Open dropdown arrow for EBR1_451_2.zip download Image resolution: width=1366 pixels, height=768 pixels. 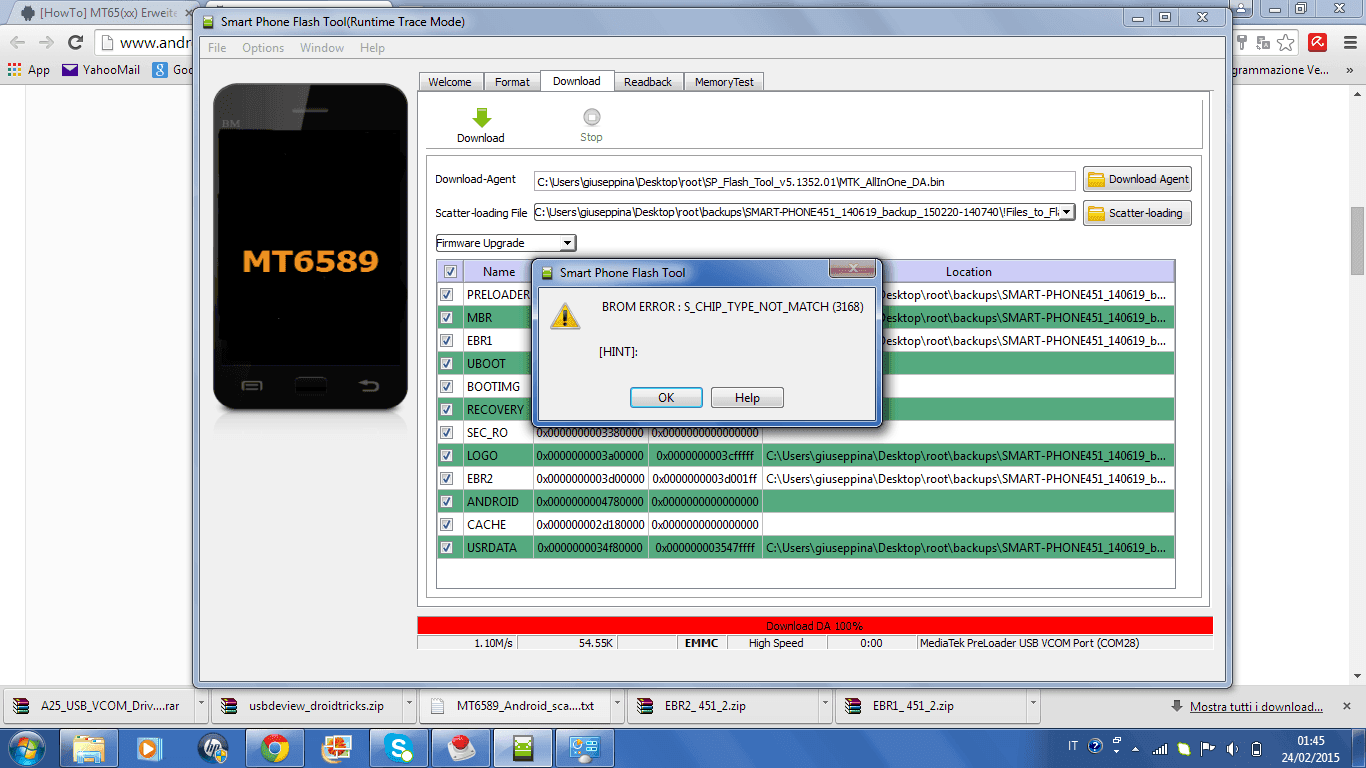pyautogui.click(x=1033, y=706)
